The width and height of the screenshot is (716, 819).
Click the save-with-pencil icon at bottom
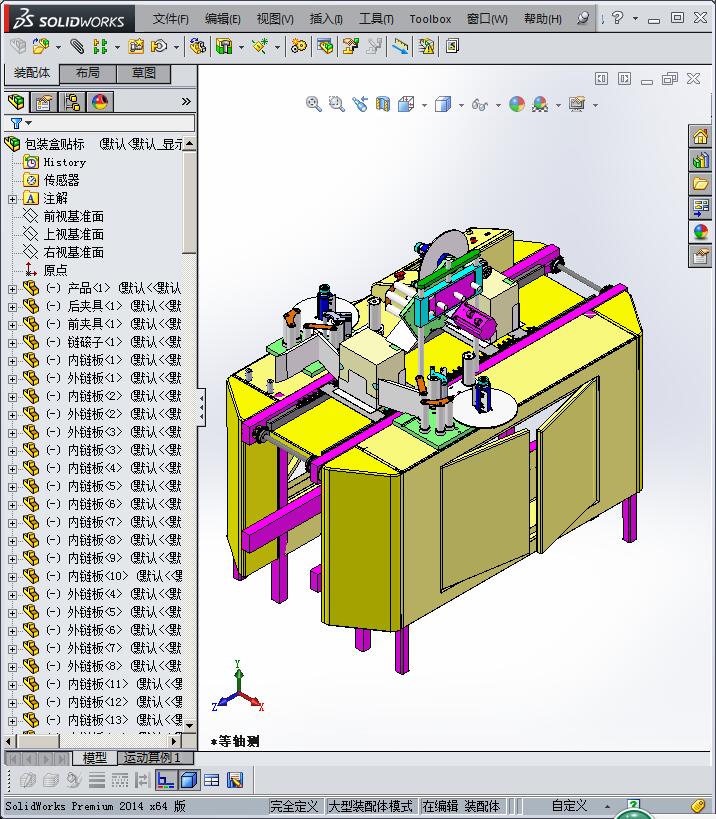point(235,780)
